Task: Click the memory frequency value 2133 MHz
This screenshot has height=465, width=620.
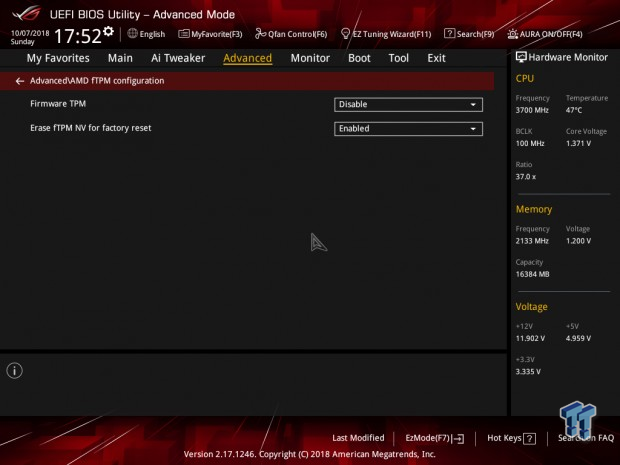Action: [532, 241]
